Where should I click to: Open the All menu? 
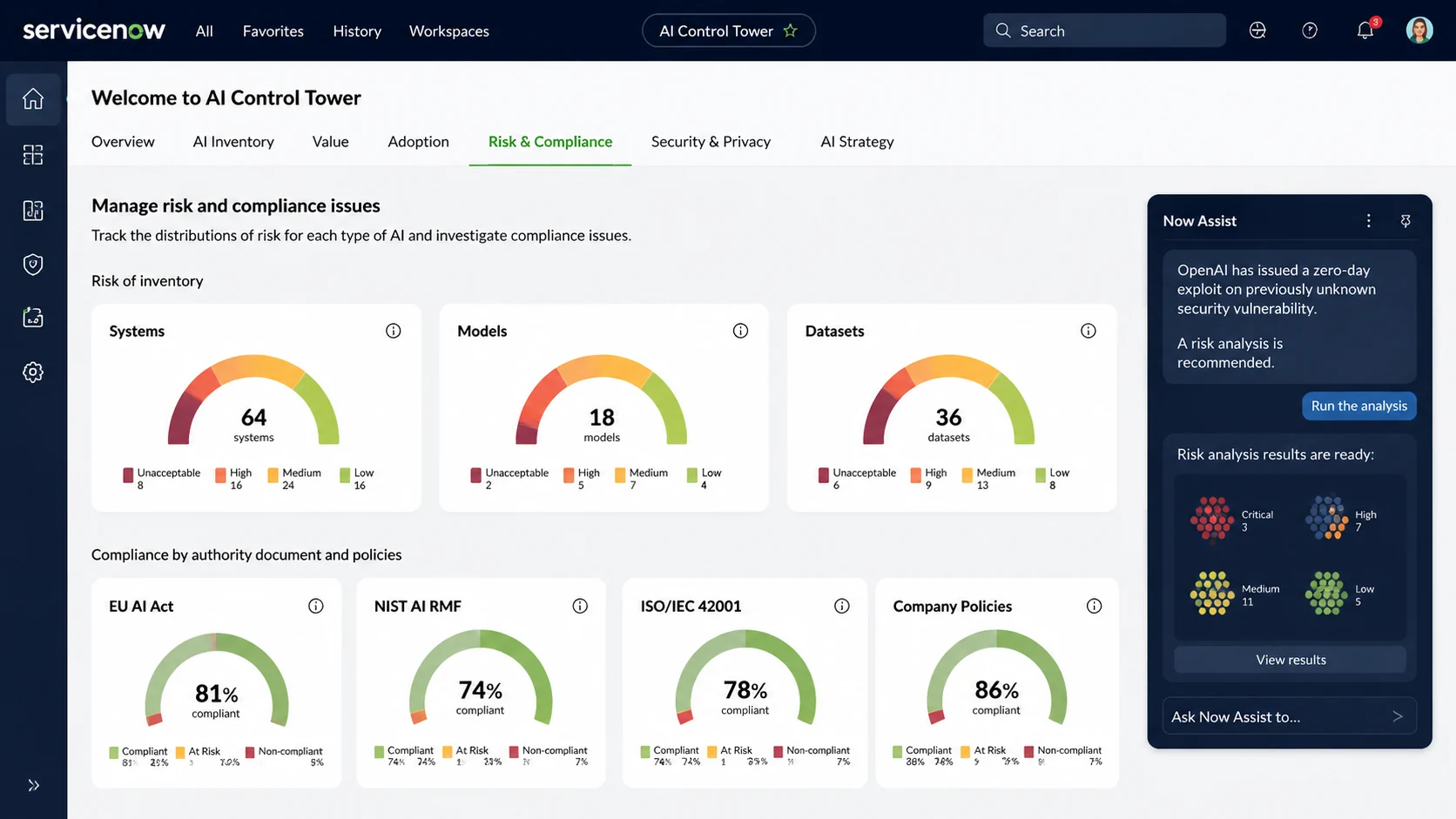(205, 30)
